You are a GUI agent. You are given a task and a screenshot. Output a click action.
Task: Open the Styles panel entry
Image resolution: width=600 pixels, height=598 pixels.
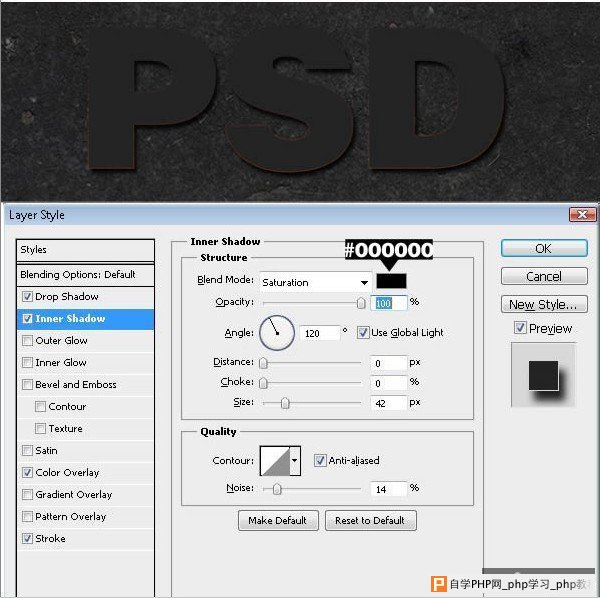(x=85, y=250)
